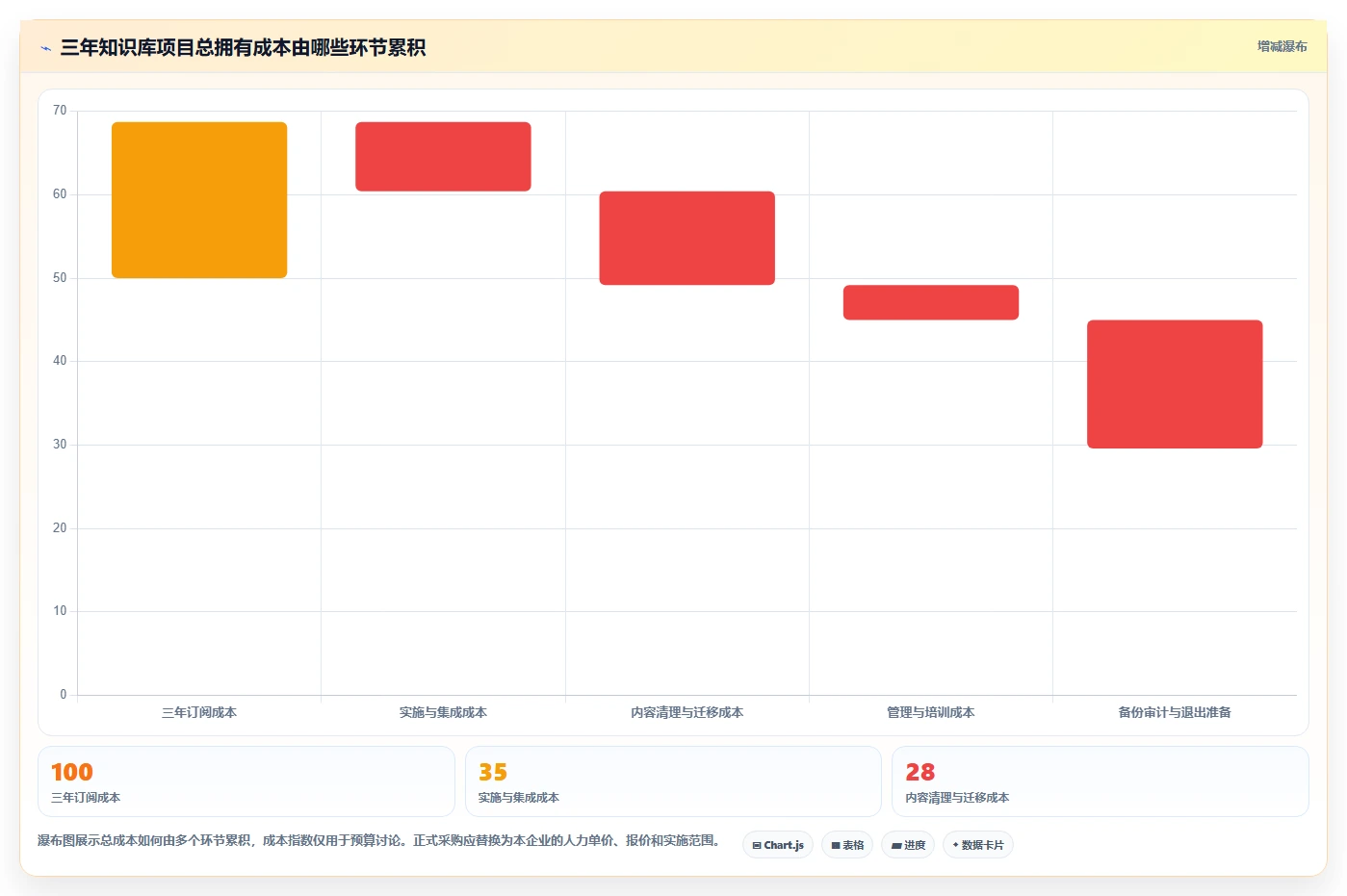Click the red 实施与集成成本 bar
Viewport: 1347px width, 896px height.
coord(443,157)
